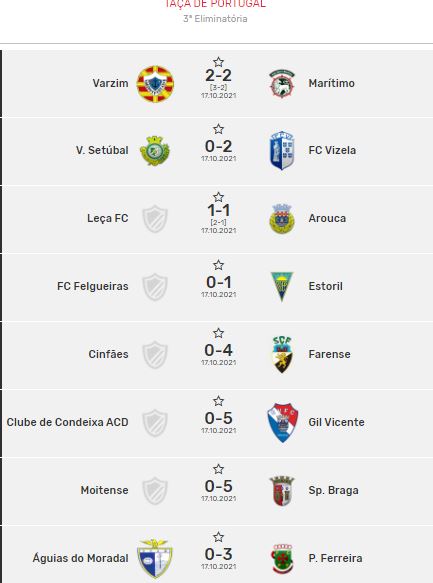This screenshot has height=583, width=433.
Task: Click the Marítimo club crest
Action: [x=282, y=84]
